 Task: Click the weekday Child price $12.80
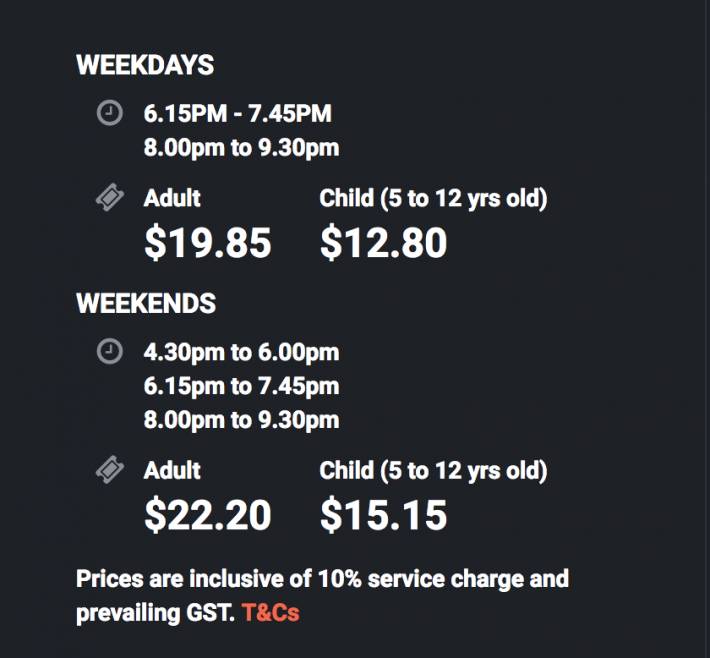[x=383, y=242]
